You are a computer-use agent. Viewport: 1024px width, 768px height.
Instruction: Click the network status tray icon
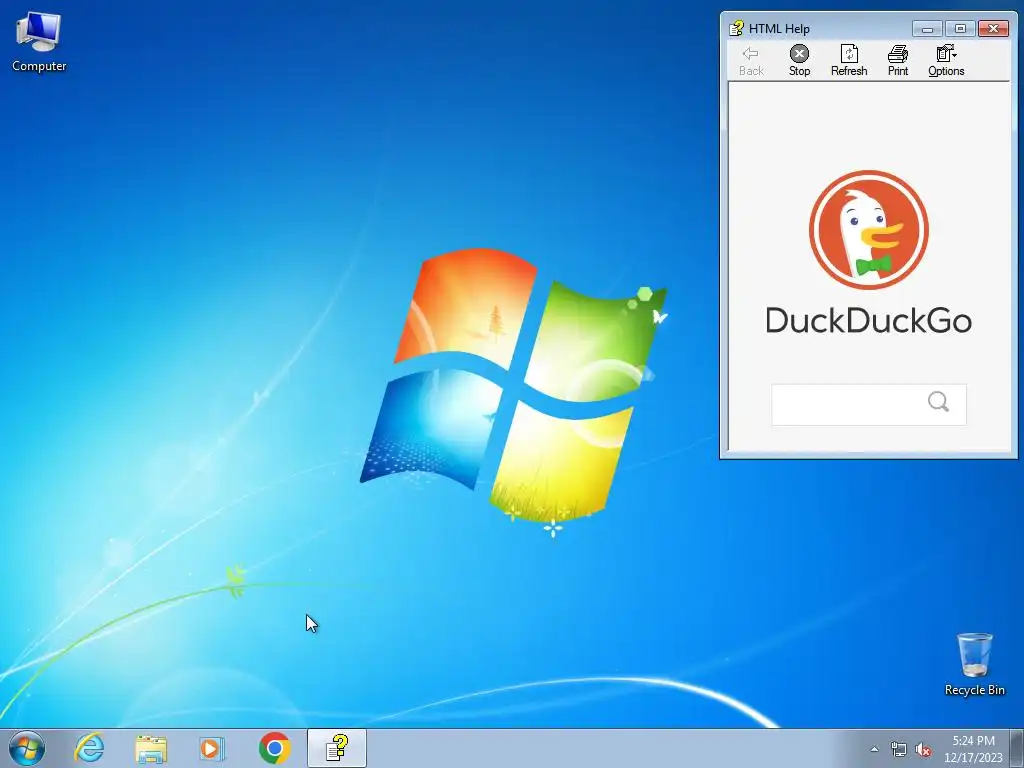click(899, 749)
